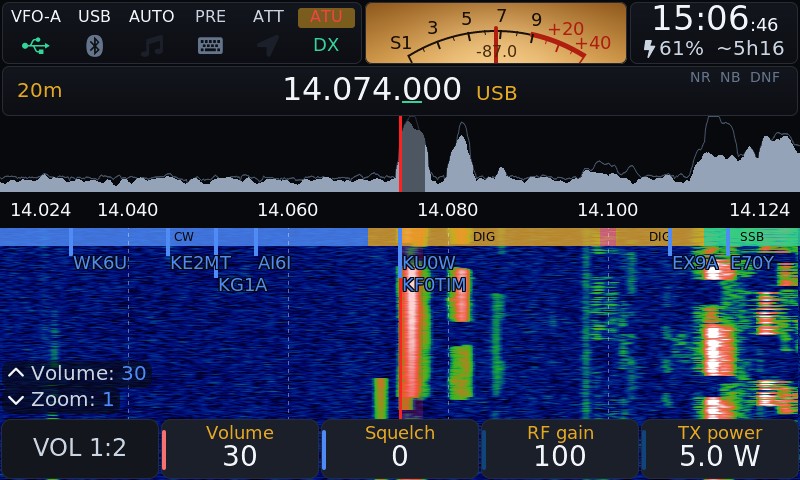Click the music note audio icon
Viewport: 800px width, 480px height.
[x=152, y=46]
